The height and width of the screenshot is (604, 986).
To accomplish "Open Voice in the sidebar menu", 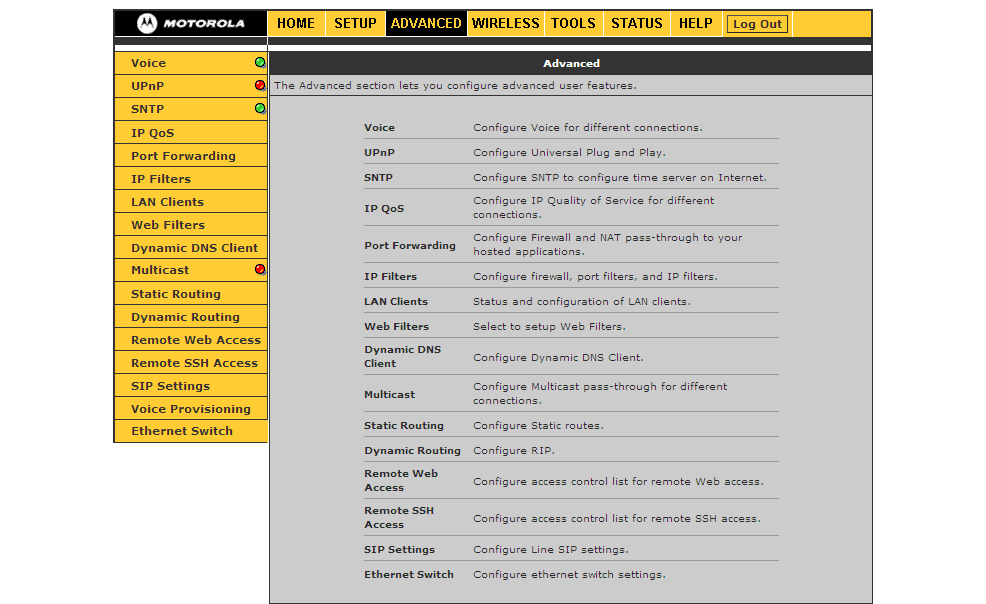I will 148,63.
